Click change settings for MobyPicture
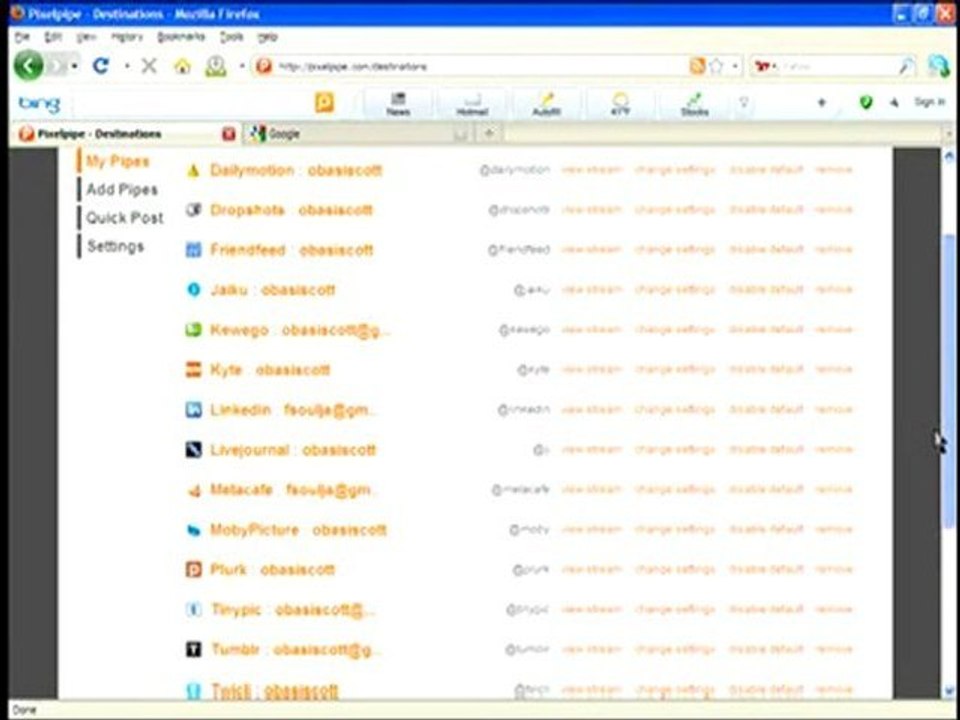The image size is (960, 720). (x=675, y=530)
